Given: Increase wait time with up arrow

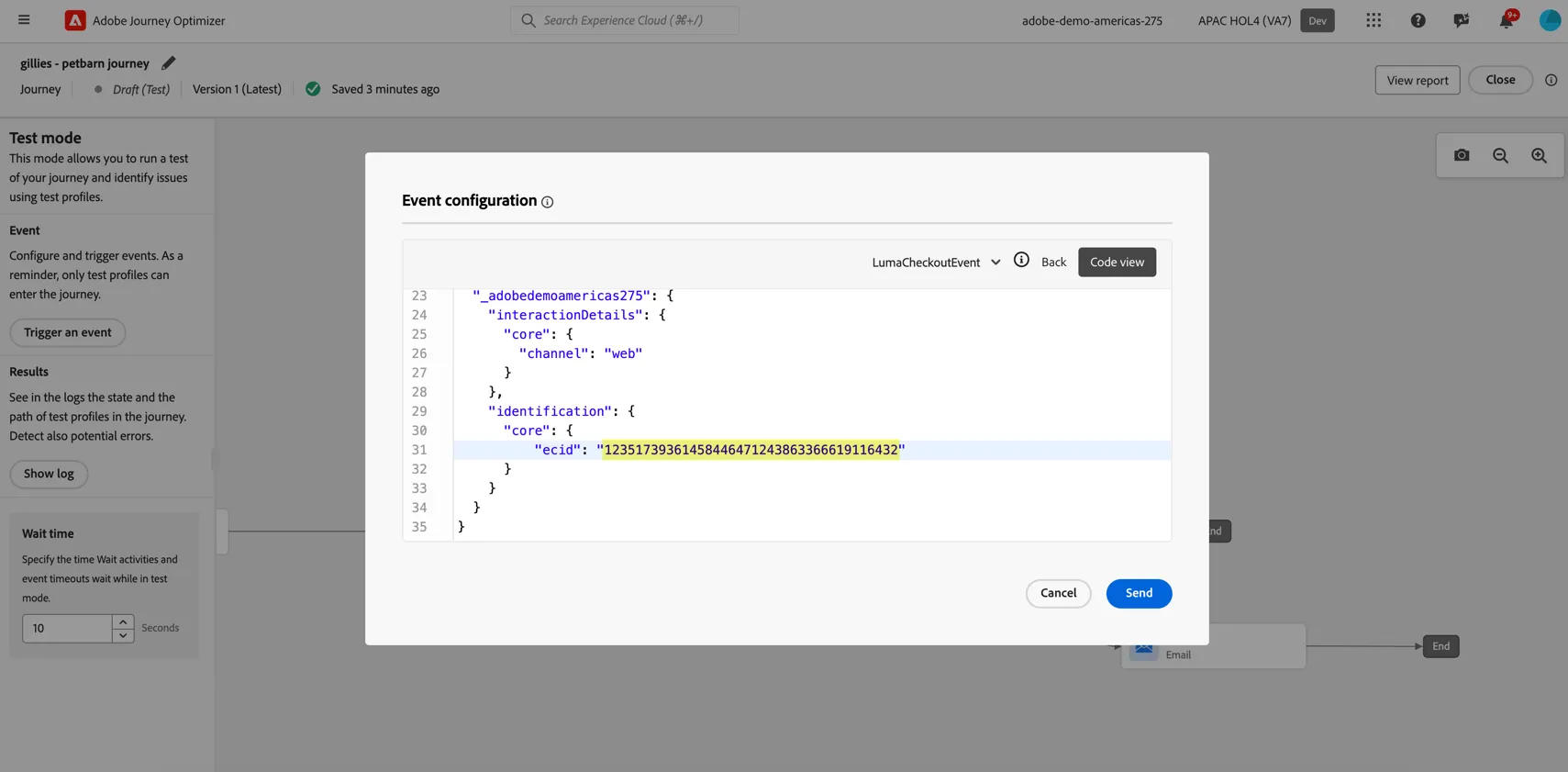Looking at the screenshot, I should [123, 621].
